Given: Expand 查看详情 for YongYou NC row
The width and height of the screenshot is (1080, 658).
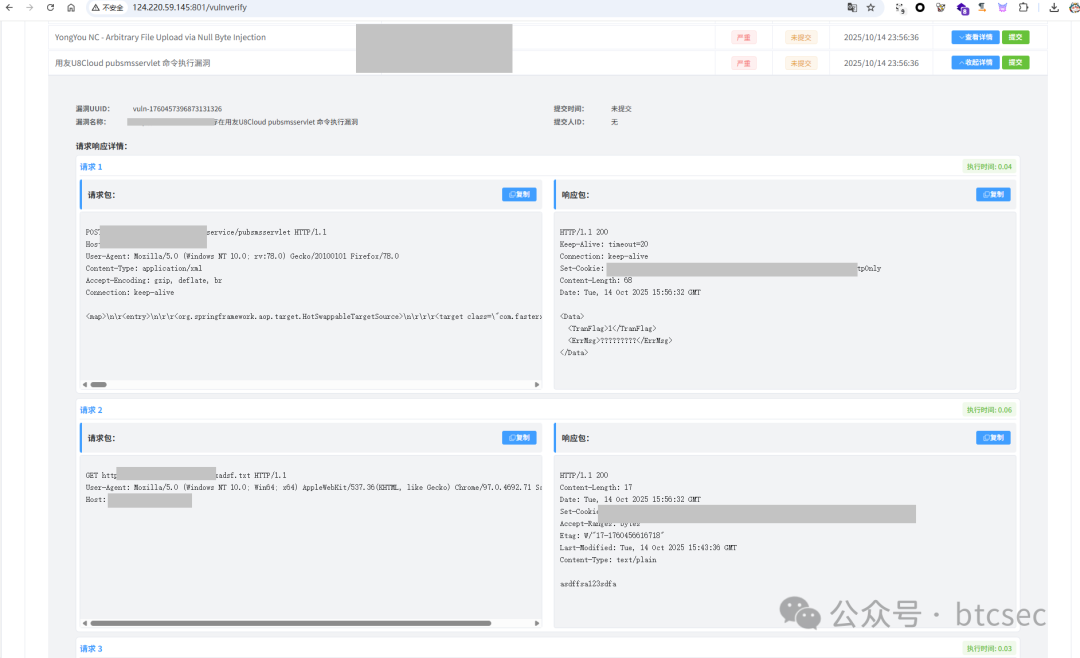Looking at the screenshot, I should click(974, 37).
